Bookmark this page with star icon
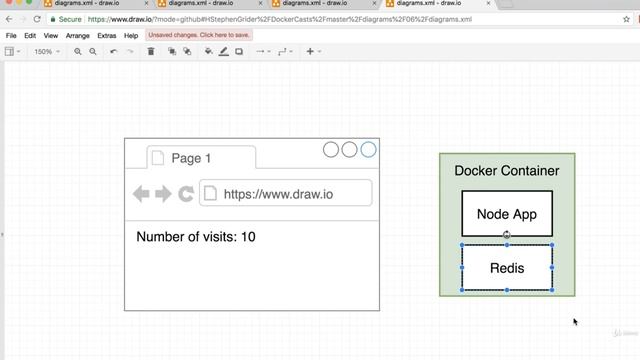The image size is (640, 360). coord(626,19)
